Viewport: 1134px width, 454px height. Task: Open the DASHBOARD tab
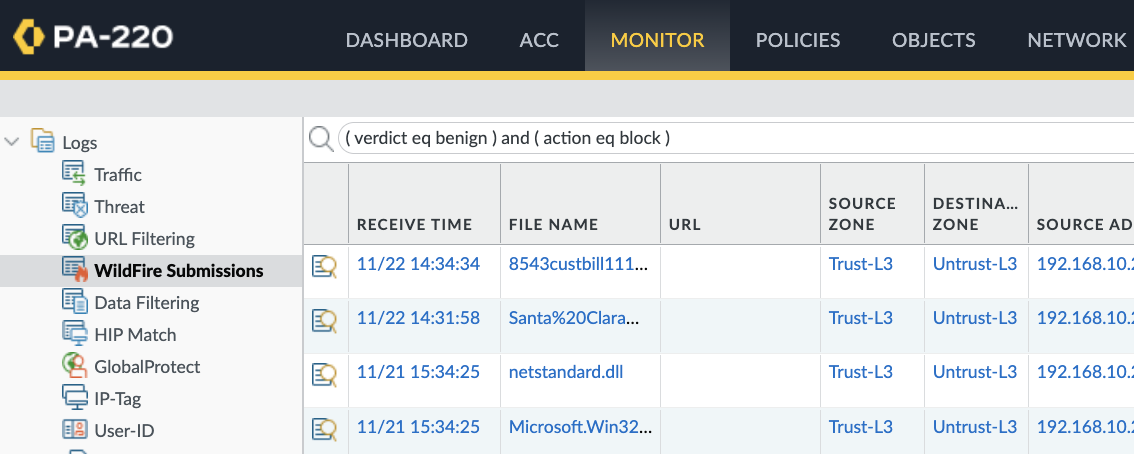[x=406, y=40]
